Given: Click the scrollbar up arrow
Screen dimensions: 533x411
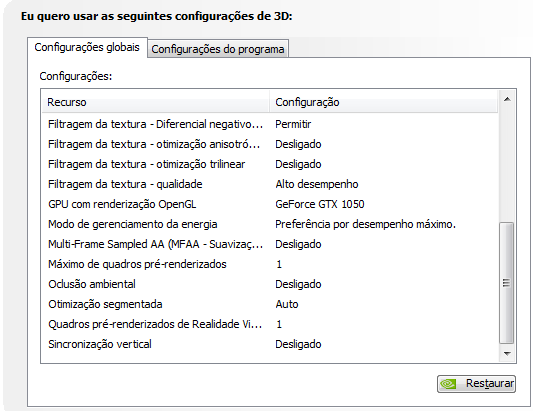Looking at the screenshot, I should 507,99.
